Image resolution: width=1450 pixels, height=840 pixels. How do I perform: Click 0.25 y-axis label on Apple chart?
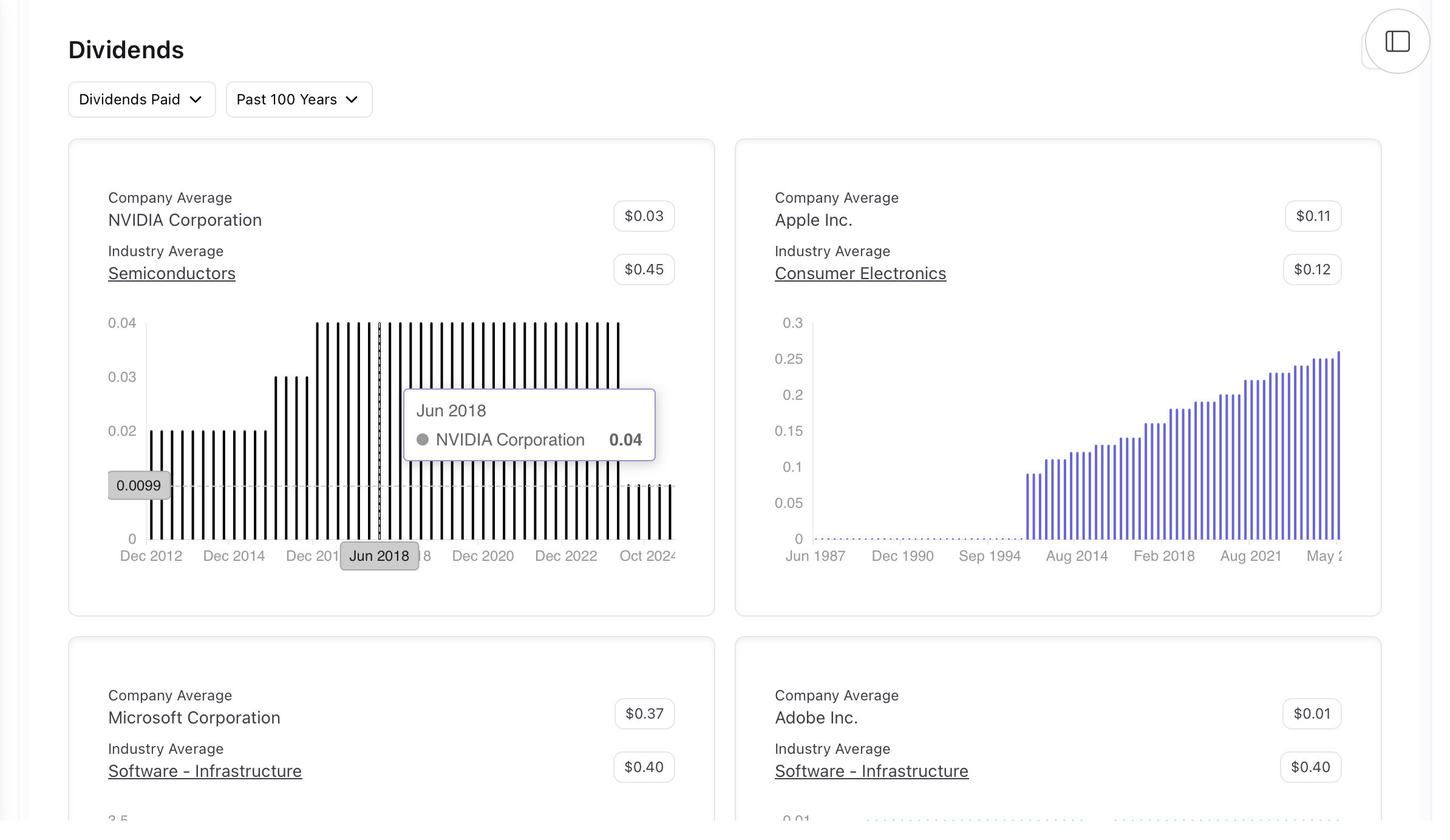tap(788, 359)
